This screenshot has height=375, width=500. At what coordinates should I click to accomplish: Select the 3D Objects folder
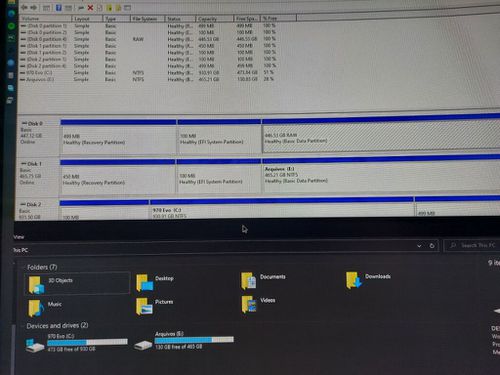pos(77,283)
